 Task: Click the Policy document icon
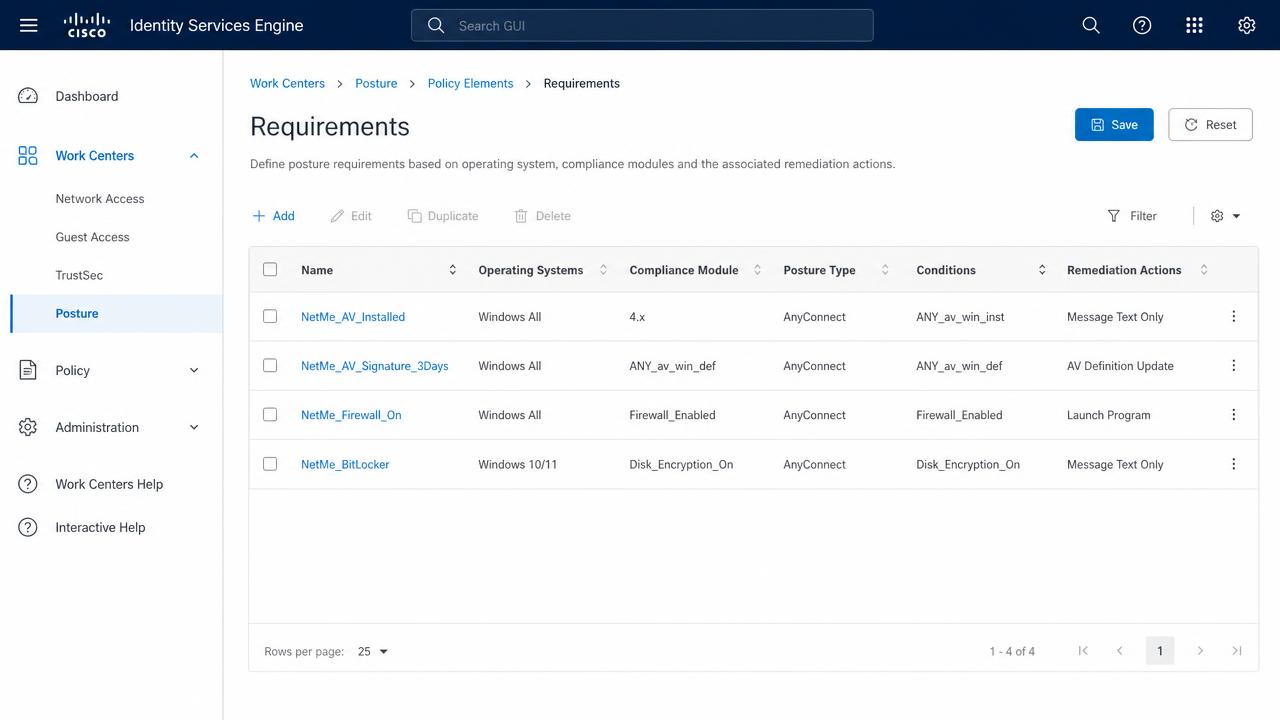point(28,370)
